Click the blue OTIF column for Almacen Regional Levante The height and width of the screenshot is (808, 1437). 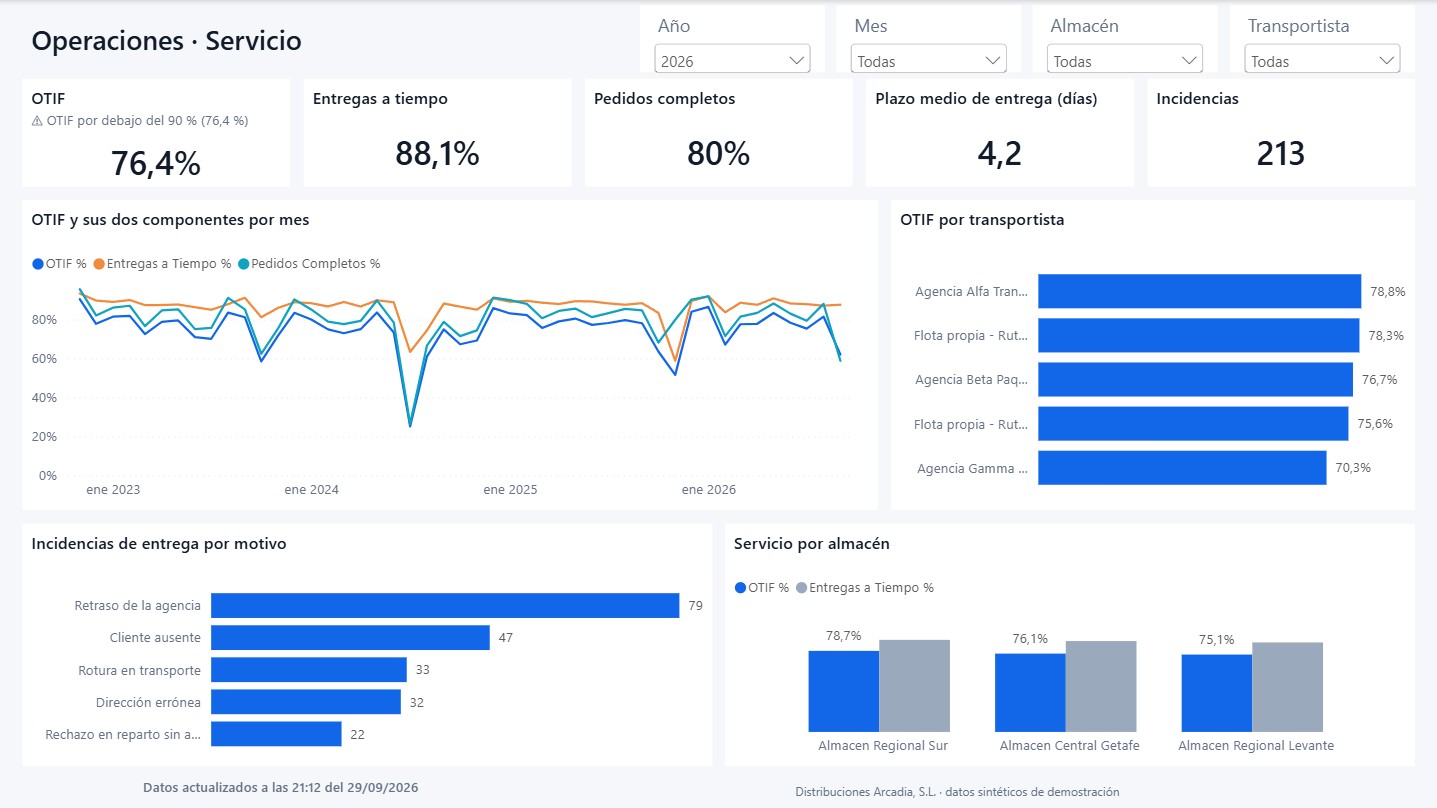point(1216,693)
